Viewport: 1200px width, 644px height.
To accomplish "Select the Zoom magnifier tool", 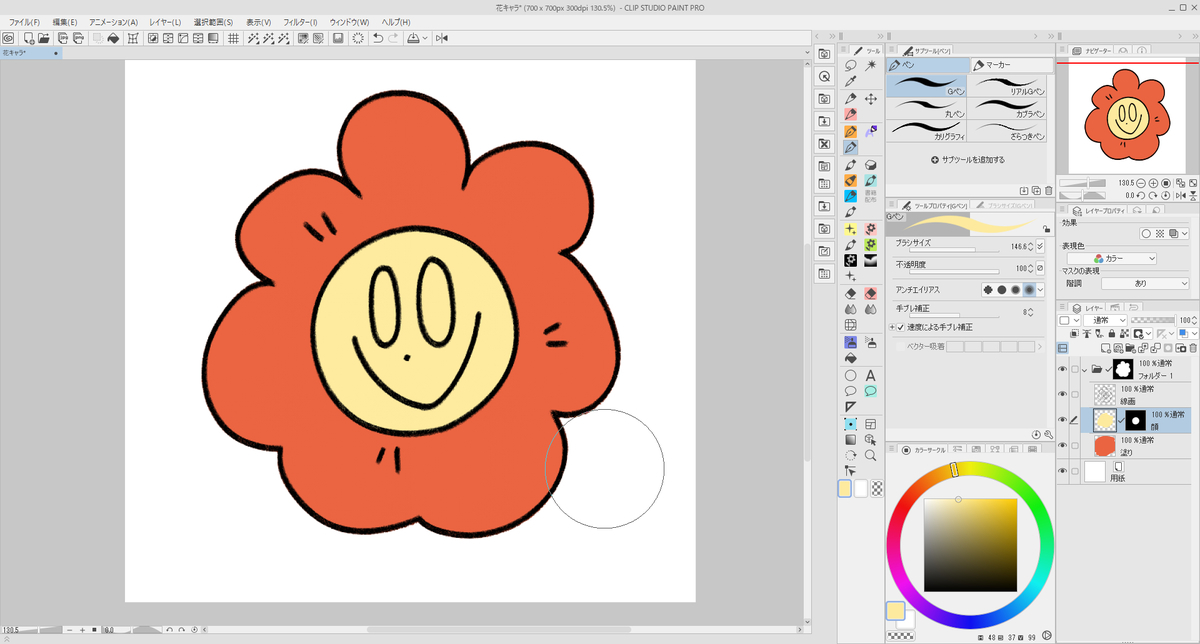I will click(x=870, y=455).
